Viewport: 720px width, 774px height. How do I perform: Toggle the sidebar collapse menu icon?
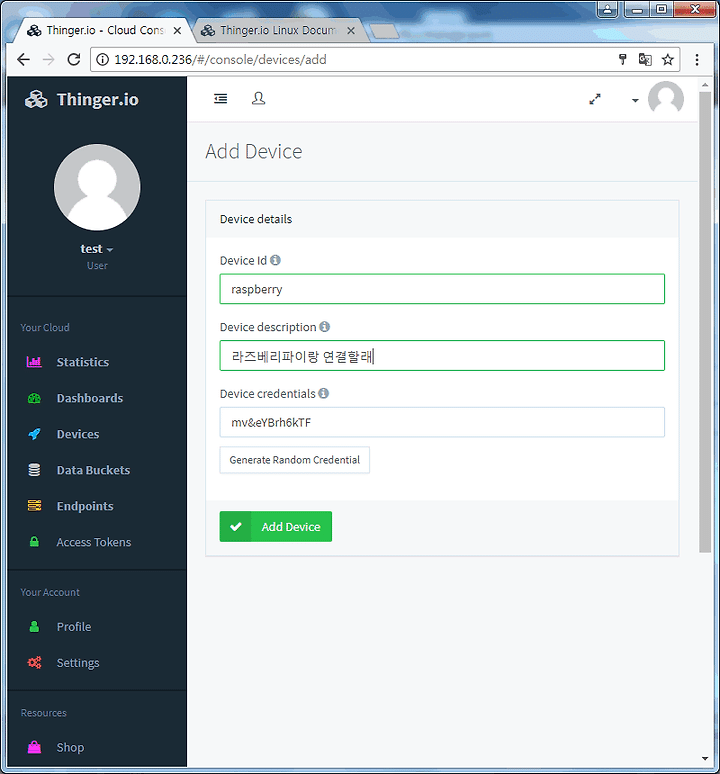[x=221, y=99]
